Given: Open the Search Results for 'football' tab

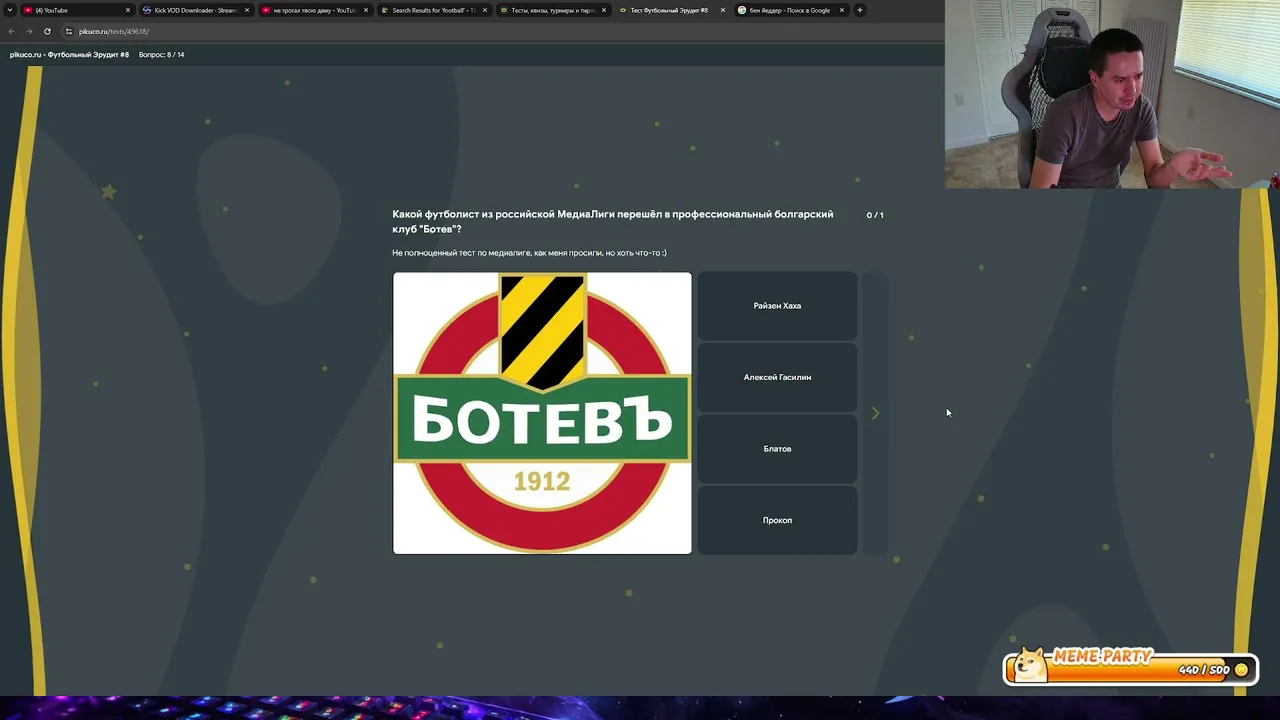Looking at the screenshot, I should point(433,10).
